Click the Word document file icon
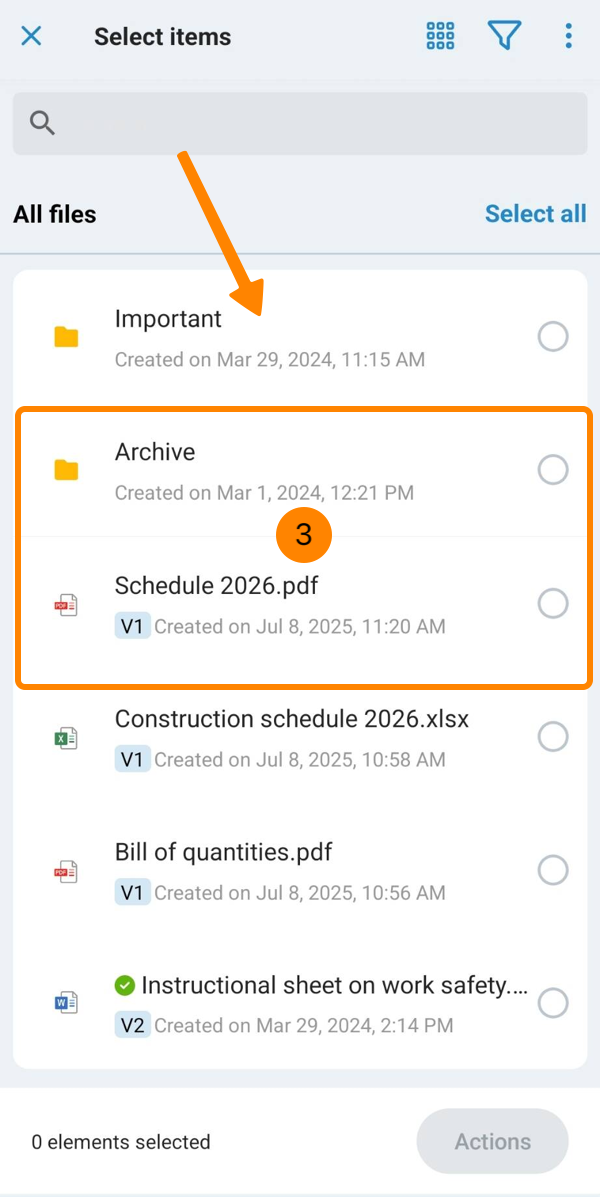Screen dimensions: 600x1197 pyautogui.click(x=66, y=1003)
